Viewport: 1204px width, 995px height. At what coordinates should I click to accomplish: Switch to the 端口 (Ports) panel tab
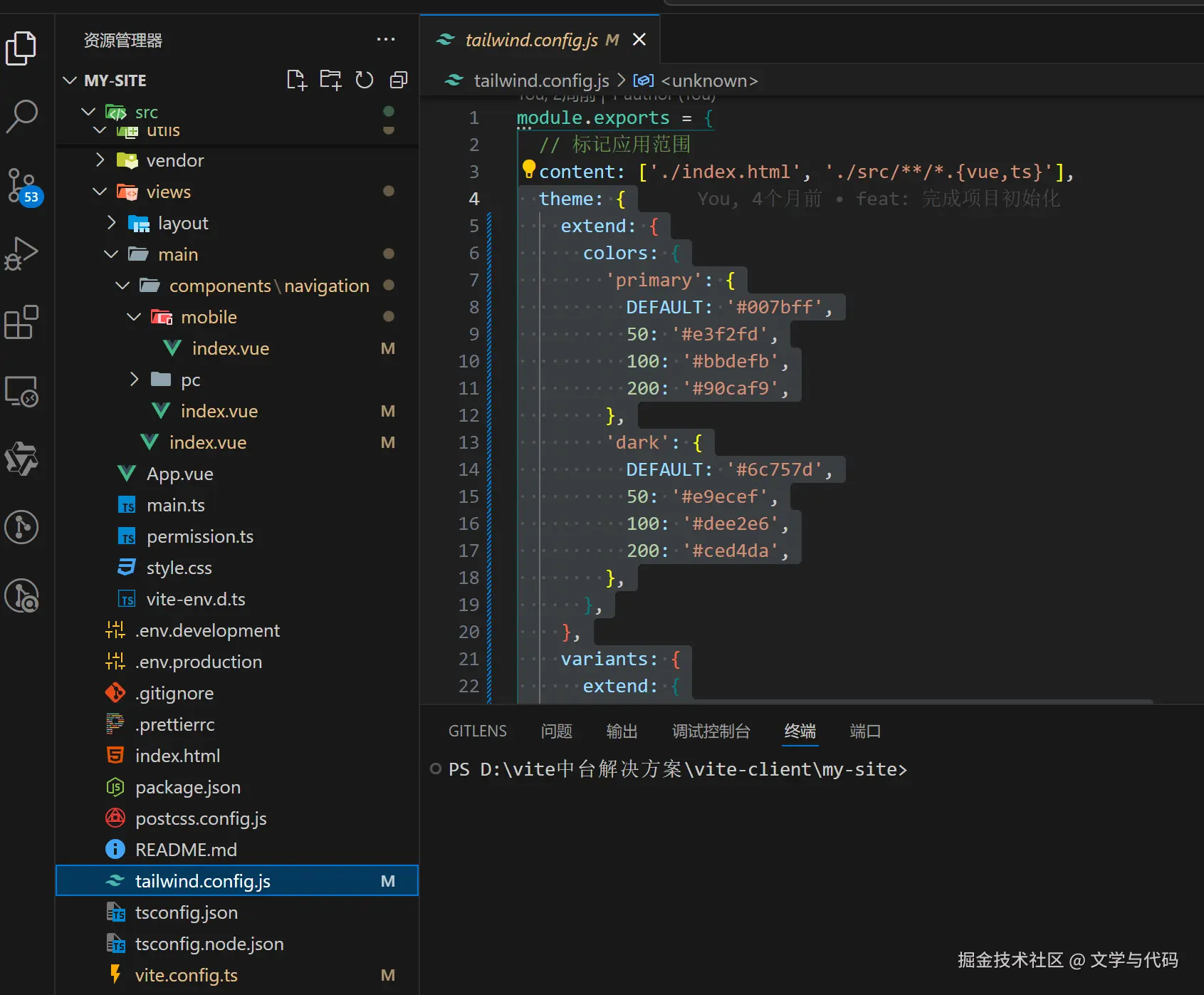click(865, 731)
